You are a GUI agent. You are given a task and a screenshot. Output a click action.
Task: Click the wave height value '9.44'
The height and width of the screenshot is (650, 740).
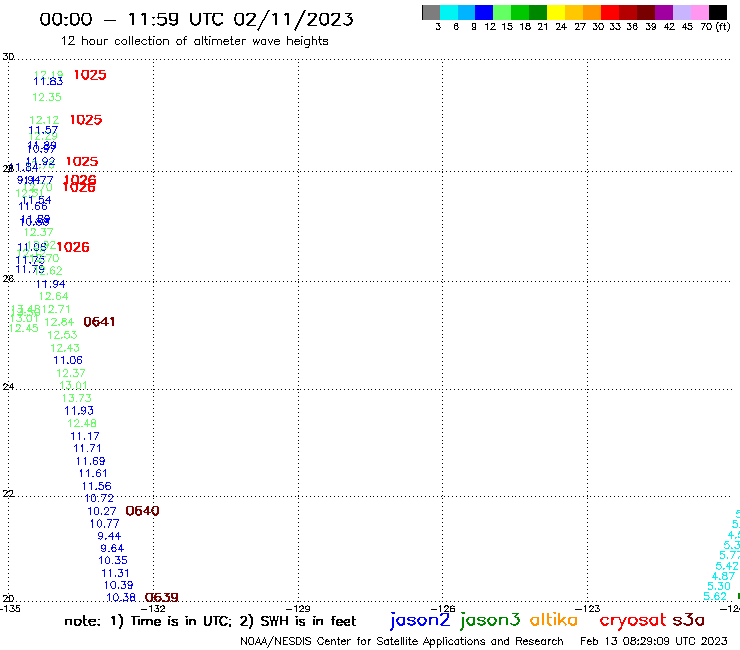tap(109, 536)
